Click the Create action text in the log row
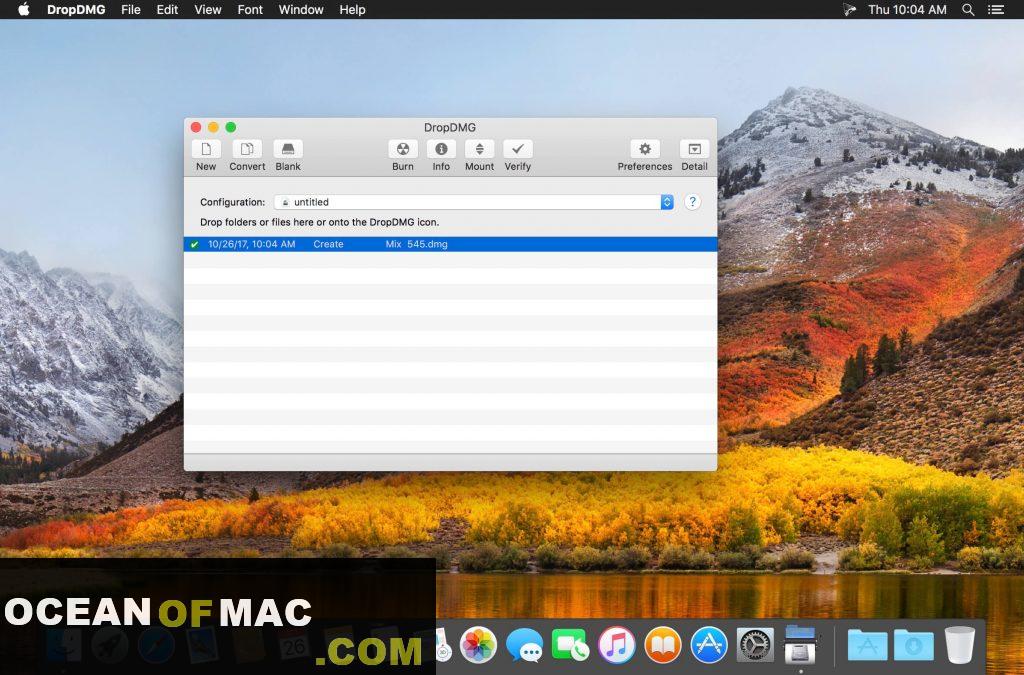 coord(328,244)
